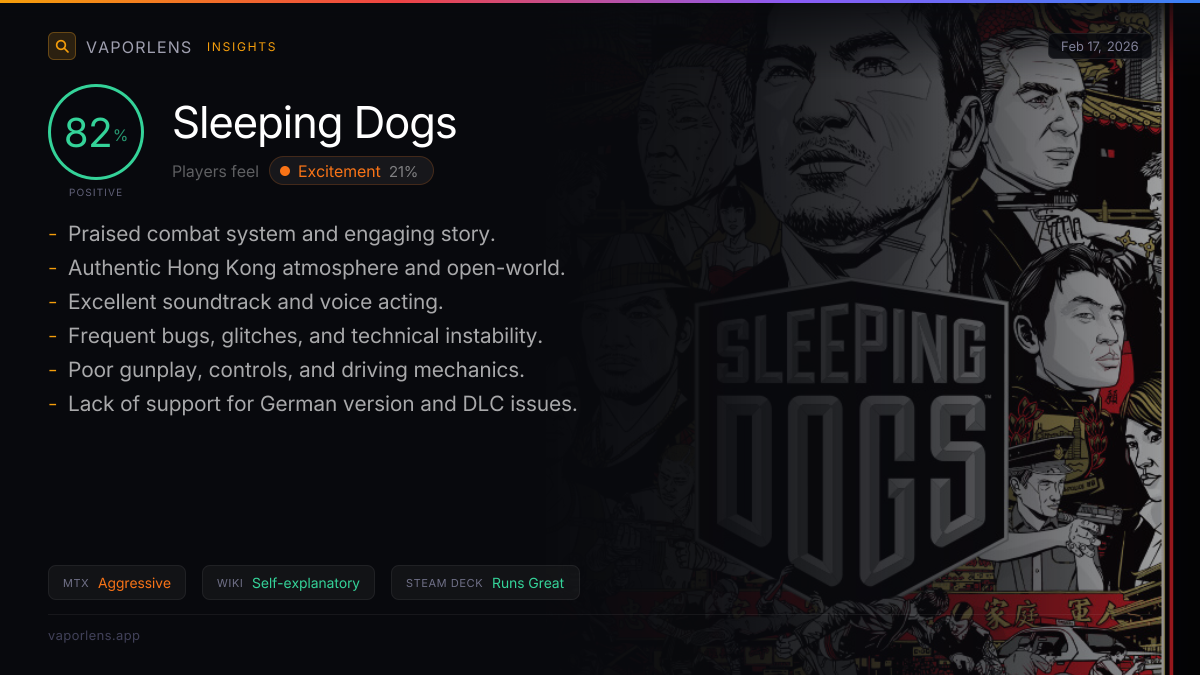
Task: Click the Wiki Self-explanatory tag
Action: coord(288,583)
